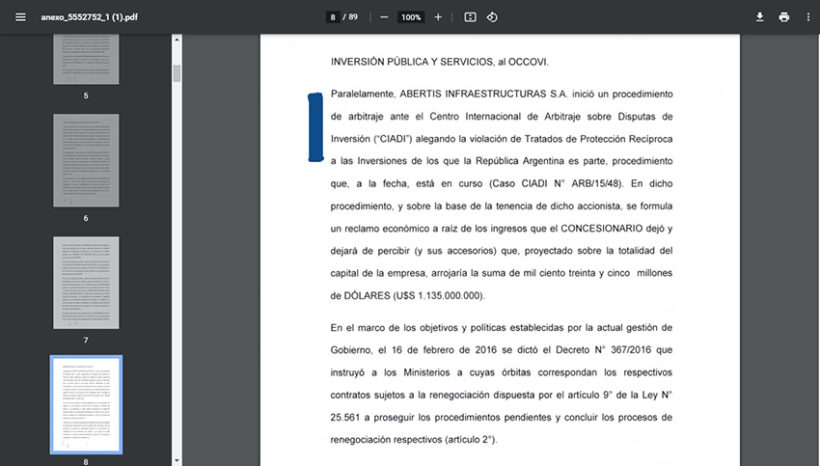Click the fit to page icon
The height and width of the screenshot is (466, 820).
pos(470,17)
